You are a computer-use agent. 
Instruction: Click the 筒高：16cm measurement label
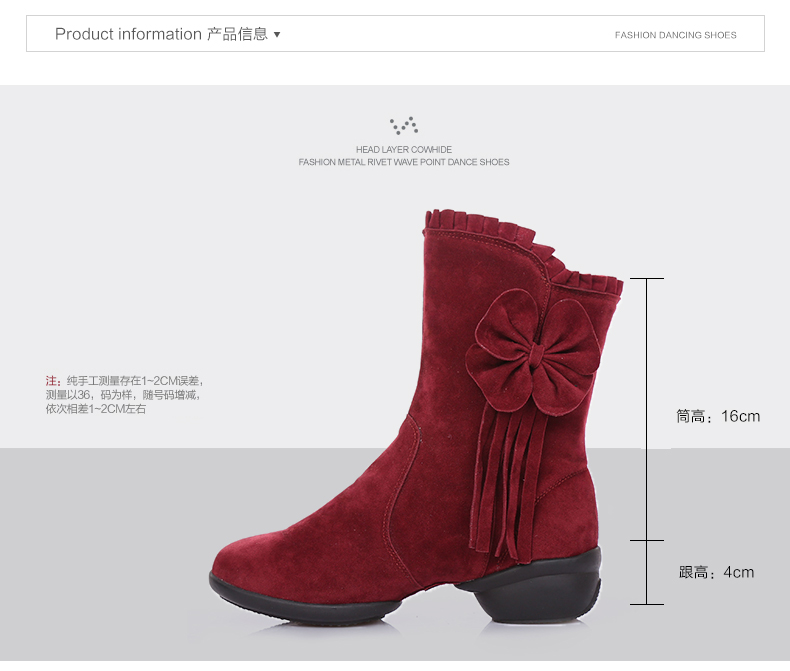[718, 417]
